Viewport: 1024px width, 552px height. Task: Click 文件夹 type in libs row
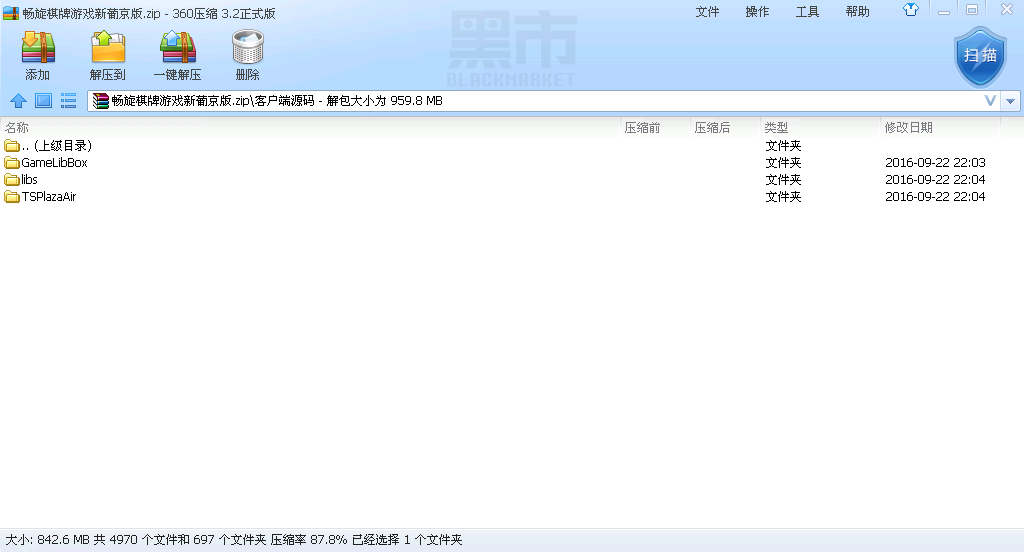[x=783, y=180]
